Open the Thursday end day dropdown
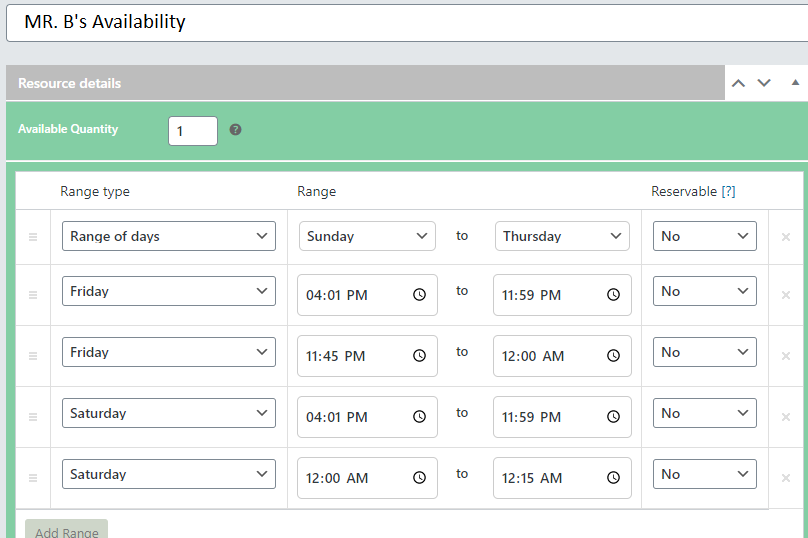The width and height of the screenshot is (808, 538). point(562,236)
